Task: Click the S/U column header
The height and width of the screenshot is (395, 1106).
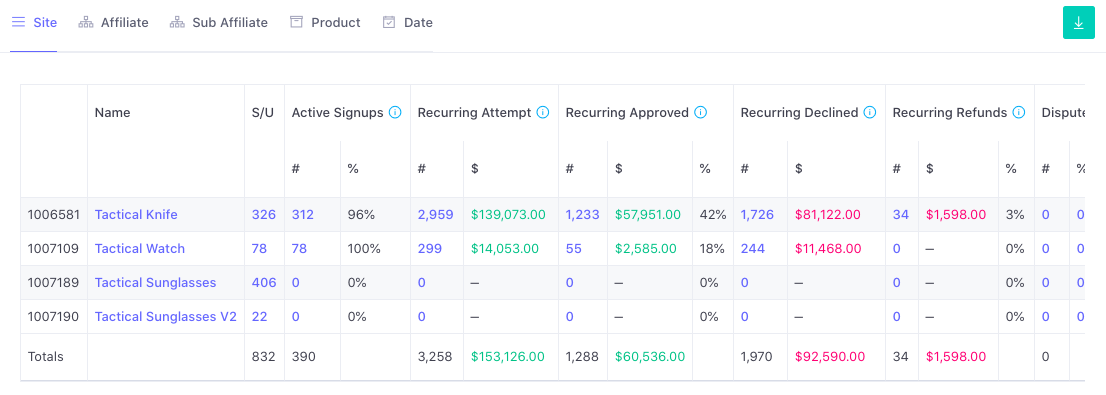Action: pos(262,112)
